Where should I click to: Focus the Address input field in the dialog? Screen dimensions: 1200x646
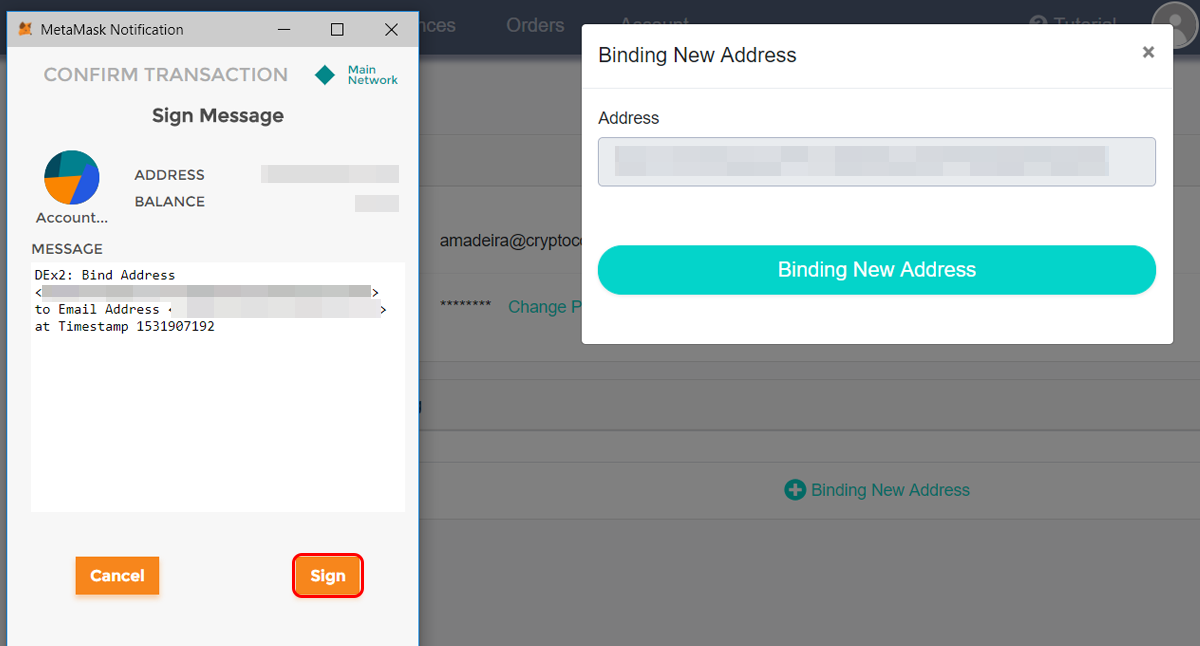tap(877, 162)
